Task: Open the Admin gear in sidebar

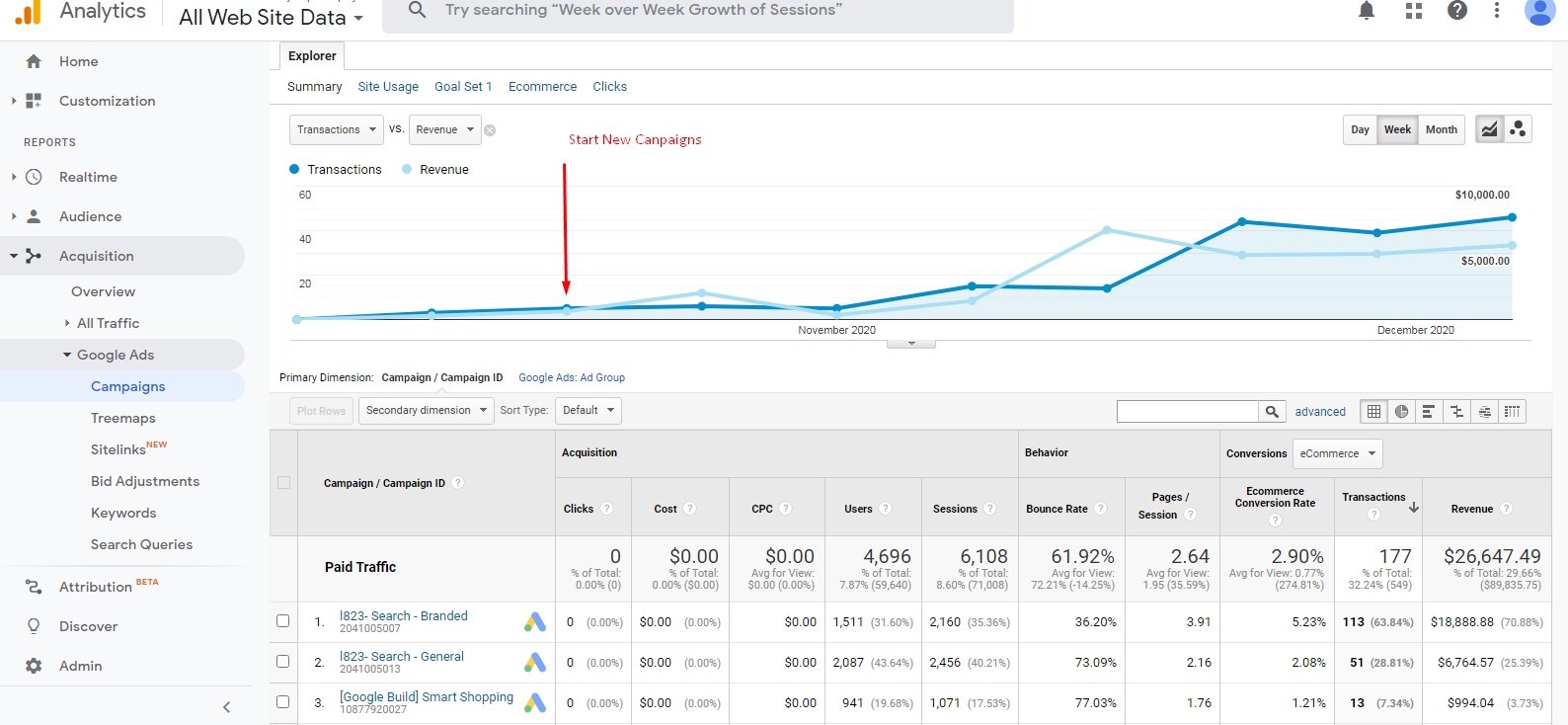Action: coord(35,666)
